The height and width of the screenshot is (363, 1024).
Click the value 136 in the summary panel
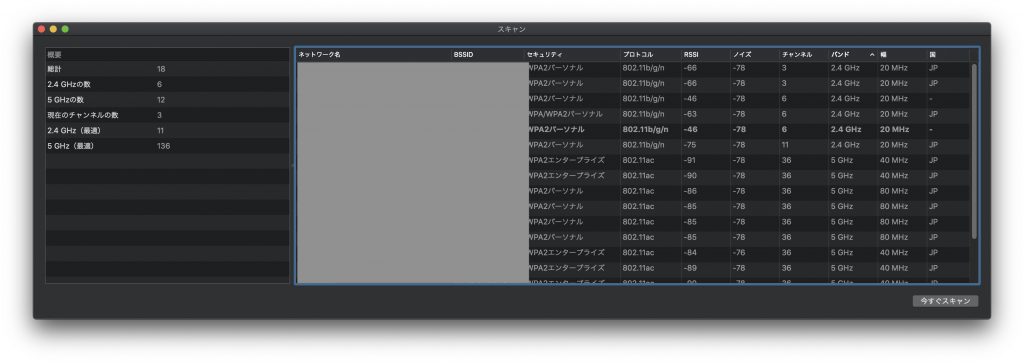pyautogui.click(x=163, y=146)
